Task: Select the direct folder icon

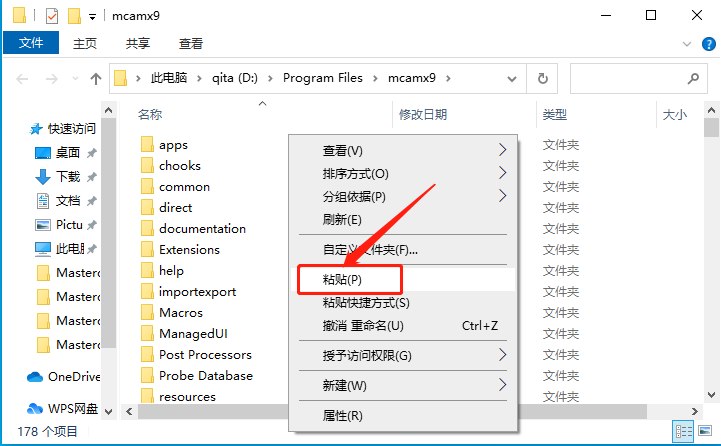Action: coord(147,207)
